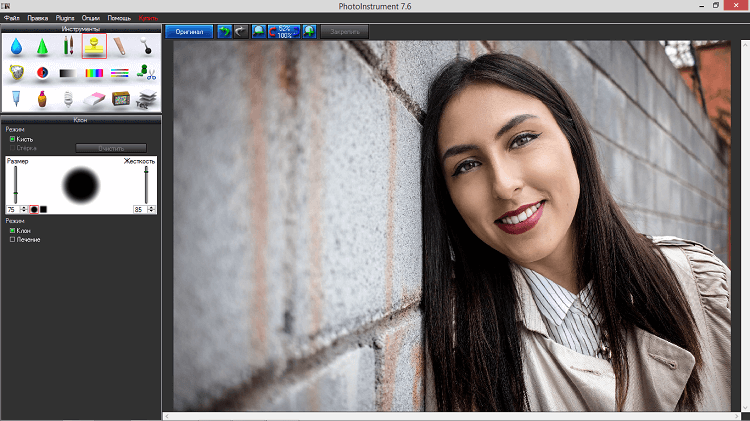This screenshot has width=750, height=421.
Task: Open the Файл menu
Action: click(12, 18)
